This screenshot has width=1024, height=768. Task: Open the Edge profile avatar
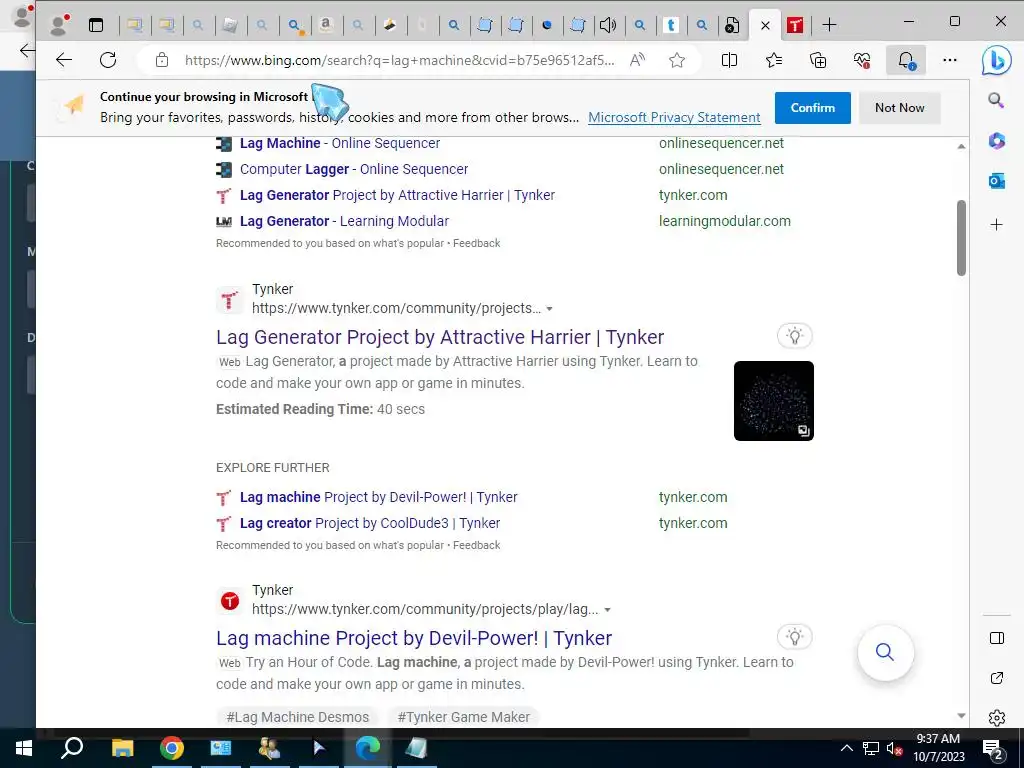click(x=59, y=25)
